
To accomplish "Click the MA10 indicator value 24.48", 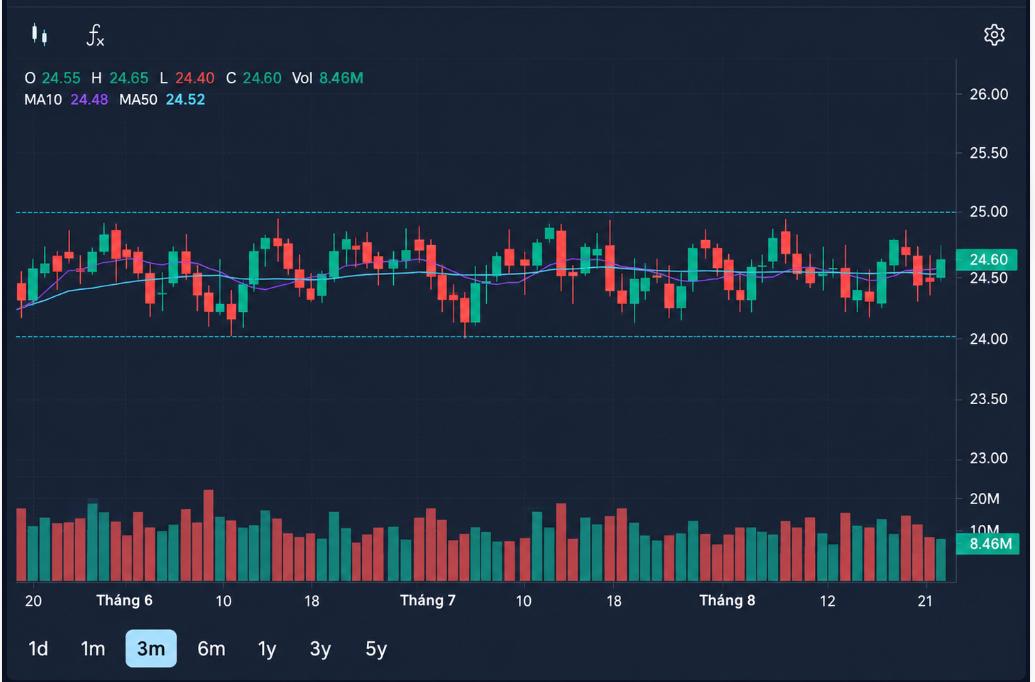I will [x=89, y=100].
